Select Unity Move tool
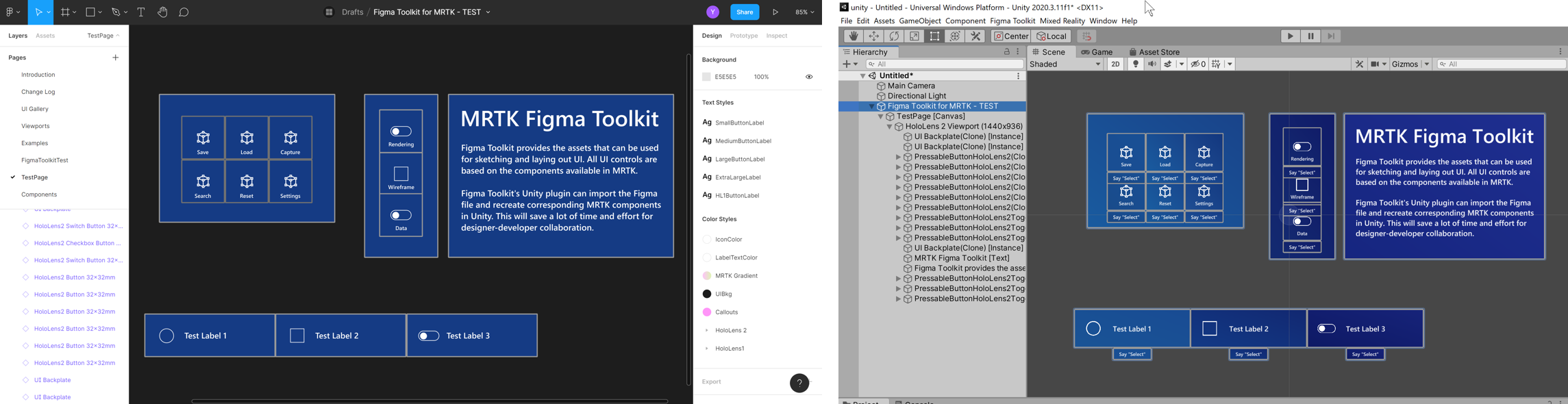 [x=873, y=36]
